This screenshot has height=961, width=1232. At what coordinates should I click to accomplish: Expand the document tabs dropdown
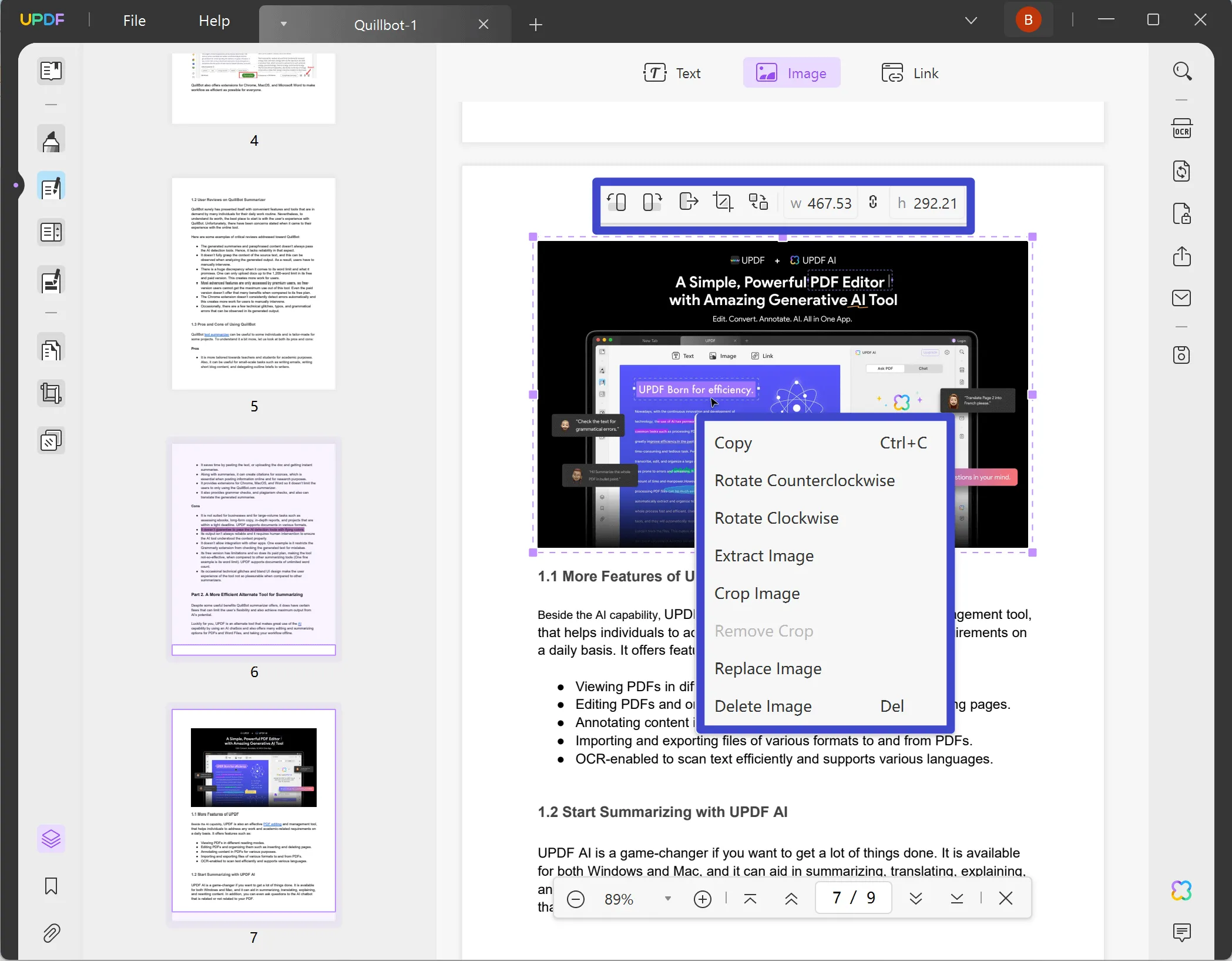(969, 20)
